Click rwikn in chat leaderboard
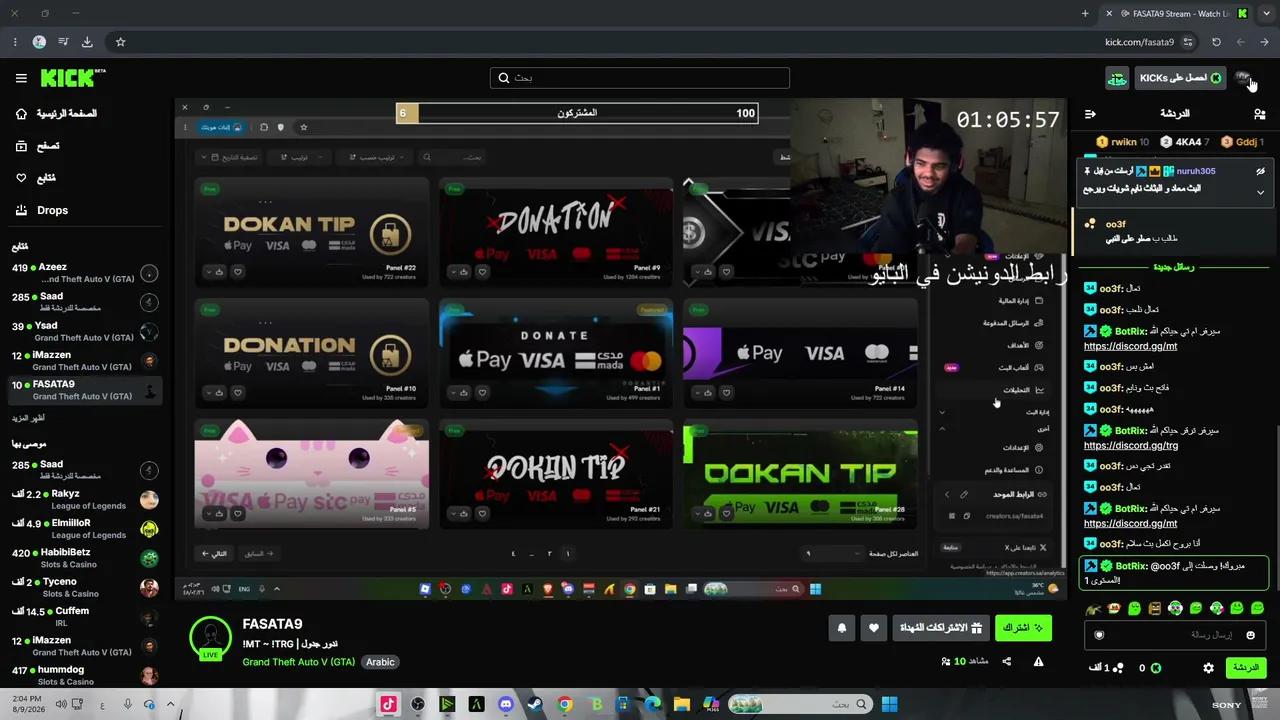Image resolution: width=1280 pixels, height=720 pixels. pyautogui.click(x=1123, y=142)
